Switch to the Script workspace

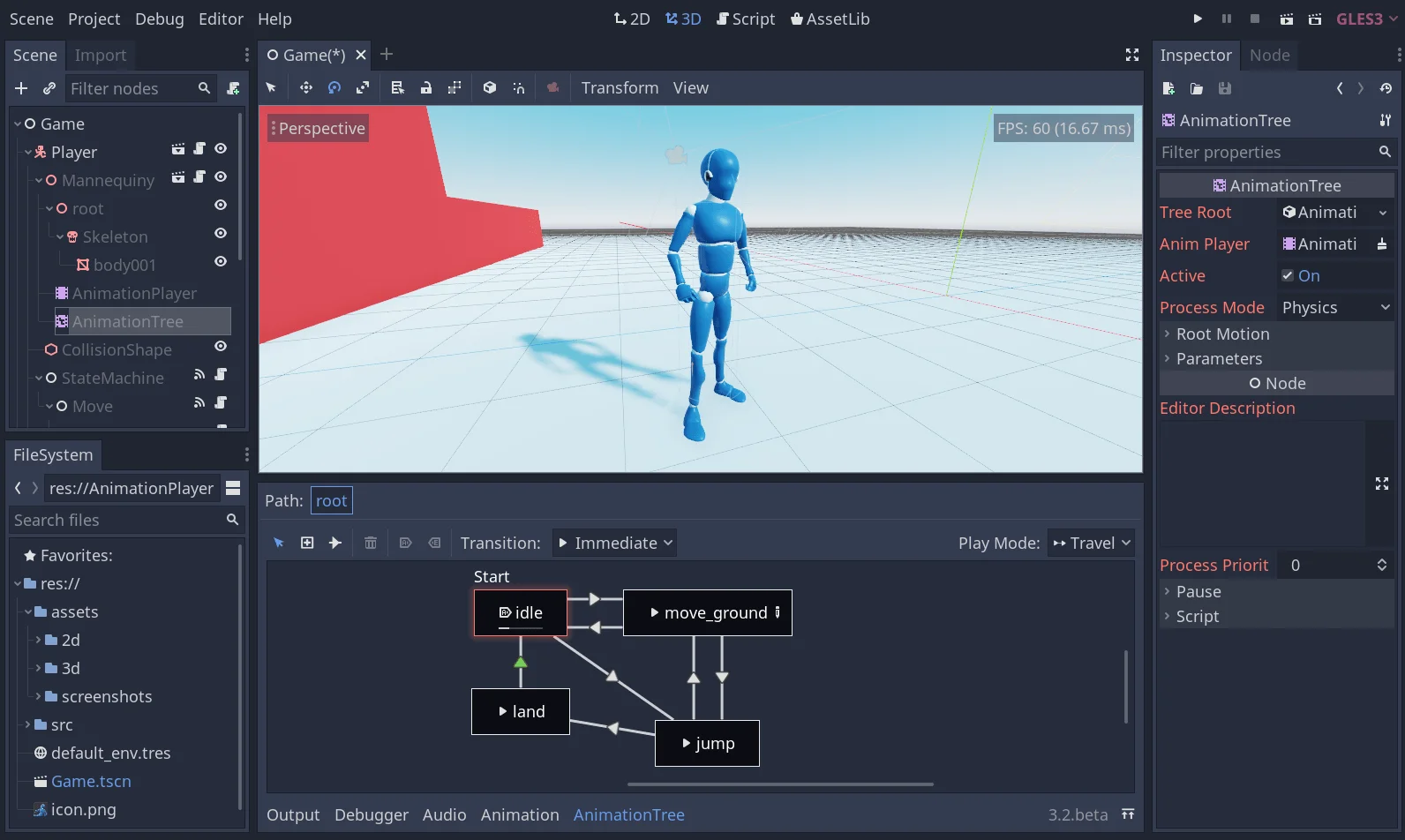pos(746,19)
